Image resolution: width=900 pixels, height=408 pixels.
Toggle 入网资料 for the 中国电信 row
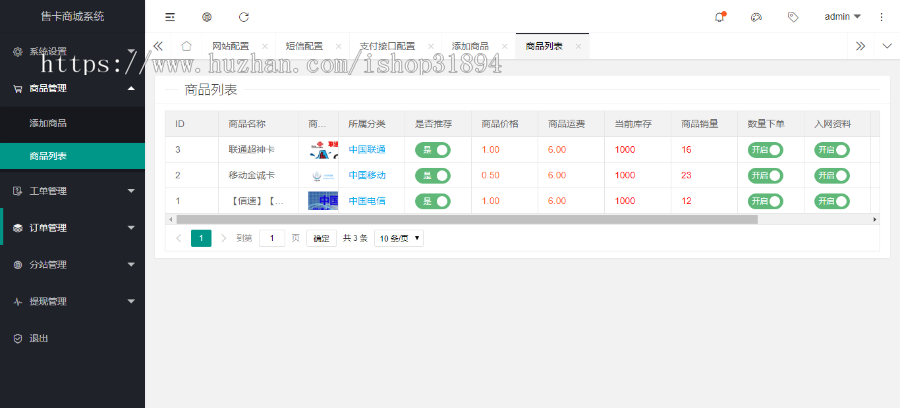(x=832, y=201)
